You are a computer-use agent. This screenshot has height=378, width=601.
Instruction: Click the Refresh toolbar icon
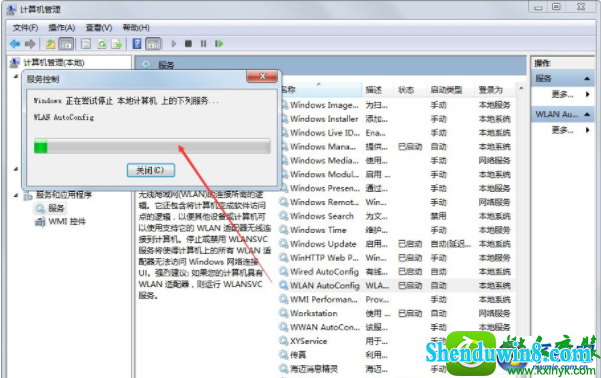102,44
